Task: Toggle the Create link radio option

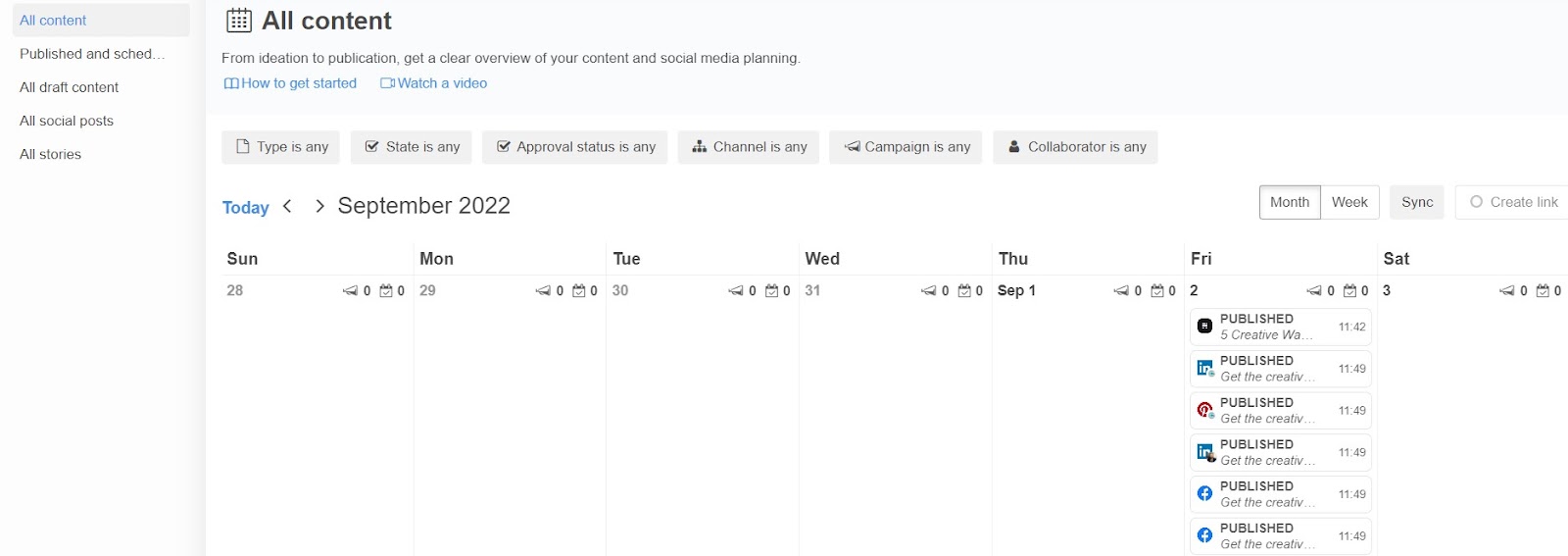Action: 1476,202
